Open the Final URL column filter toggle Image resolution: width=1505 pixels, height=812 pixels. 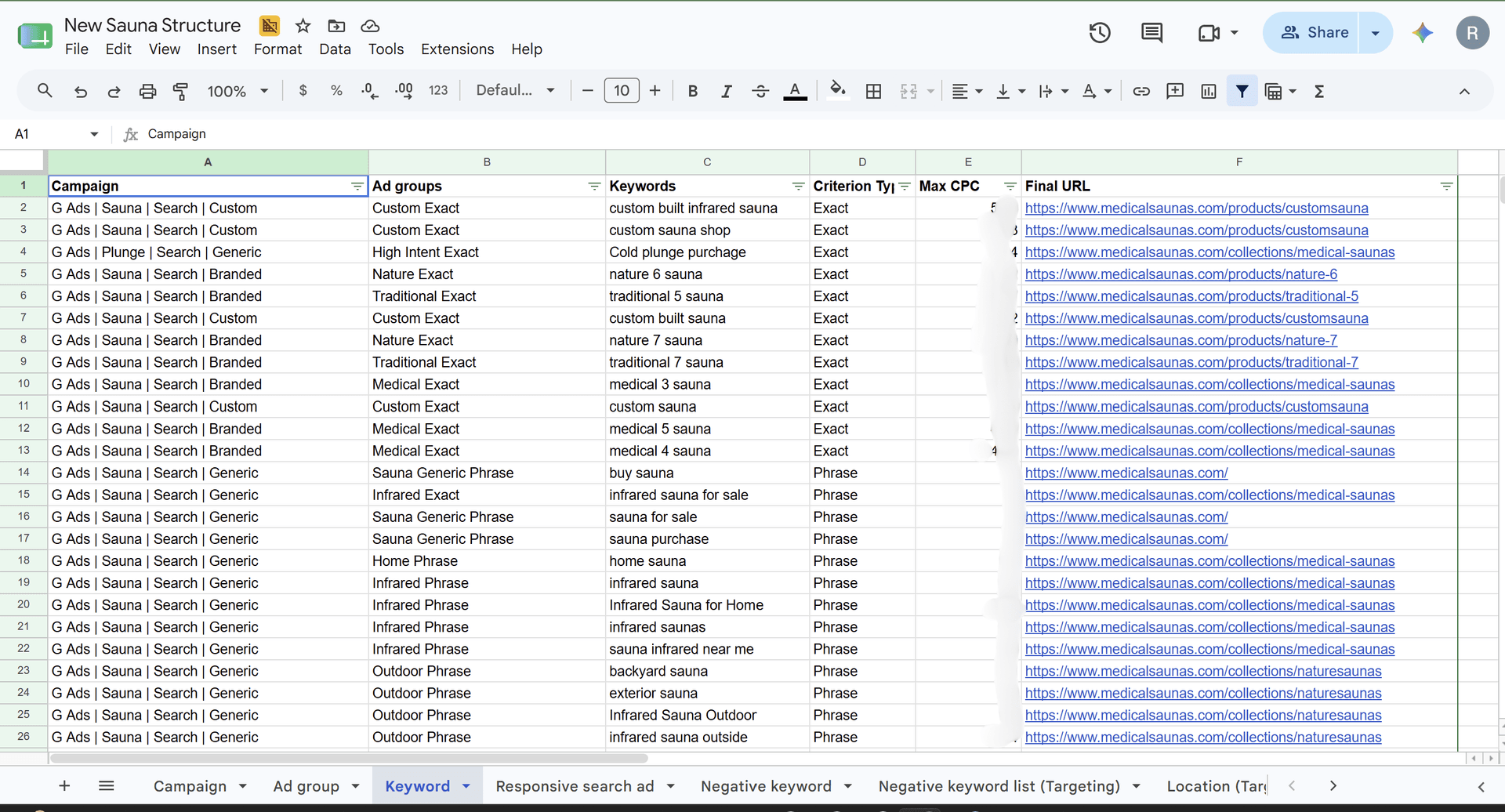[1446, 187]
